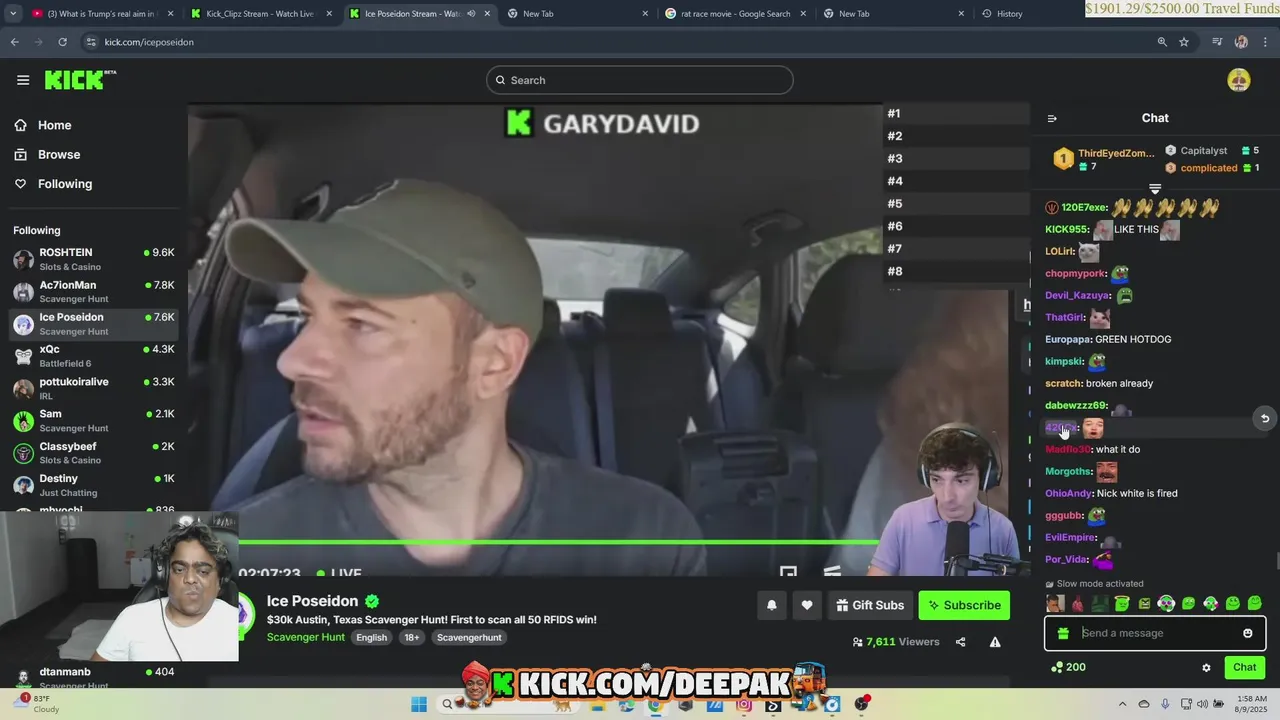The height and width of the screenshot is (720, 1280).
Task: Open ROSHTEIN channel from Following list
Action: point(94,259)
